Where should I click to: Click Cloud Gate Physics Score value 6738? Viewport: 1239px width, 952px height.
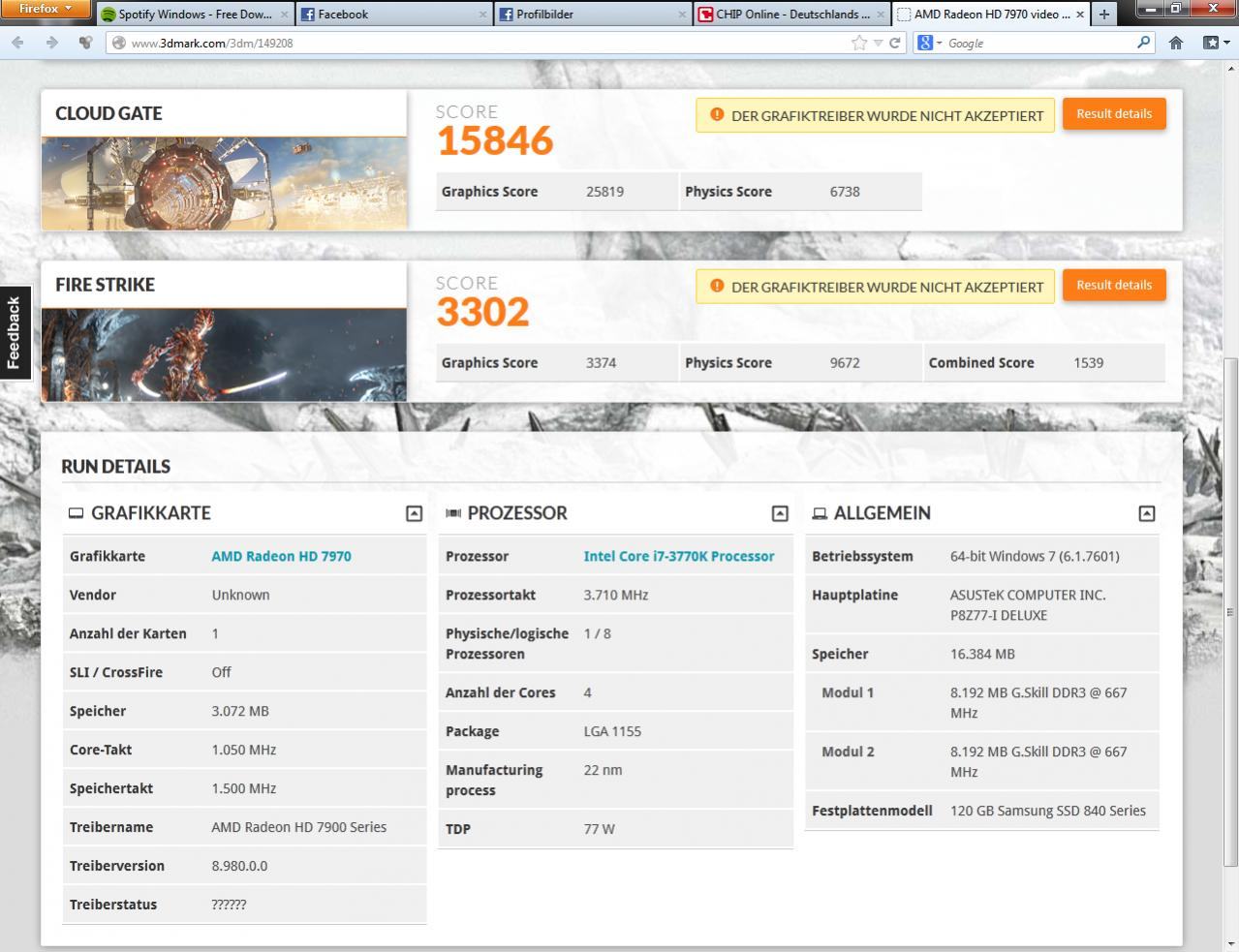point(845,192)
